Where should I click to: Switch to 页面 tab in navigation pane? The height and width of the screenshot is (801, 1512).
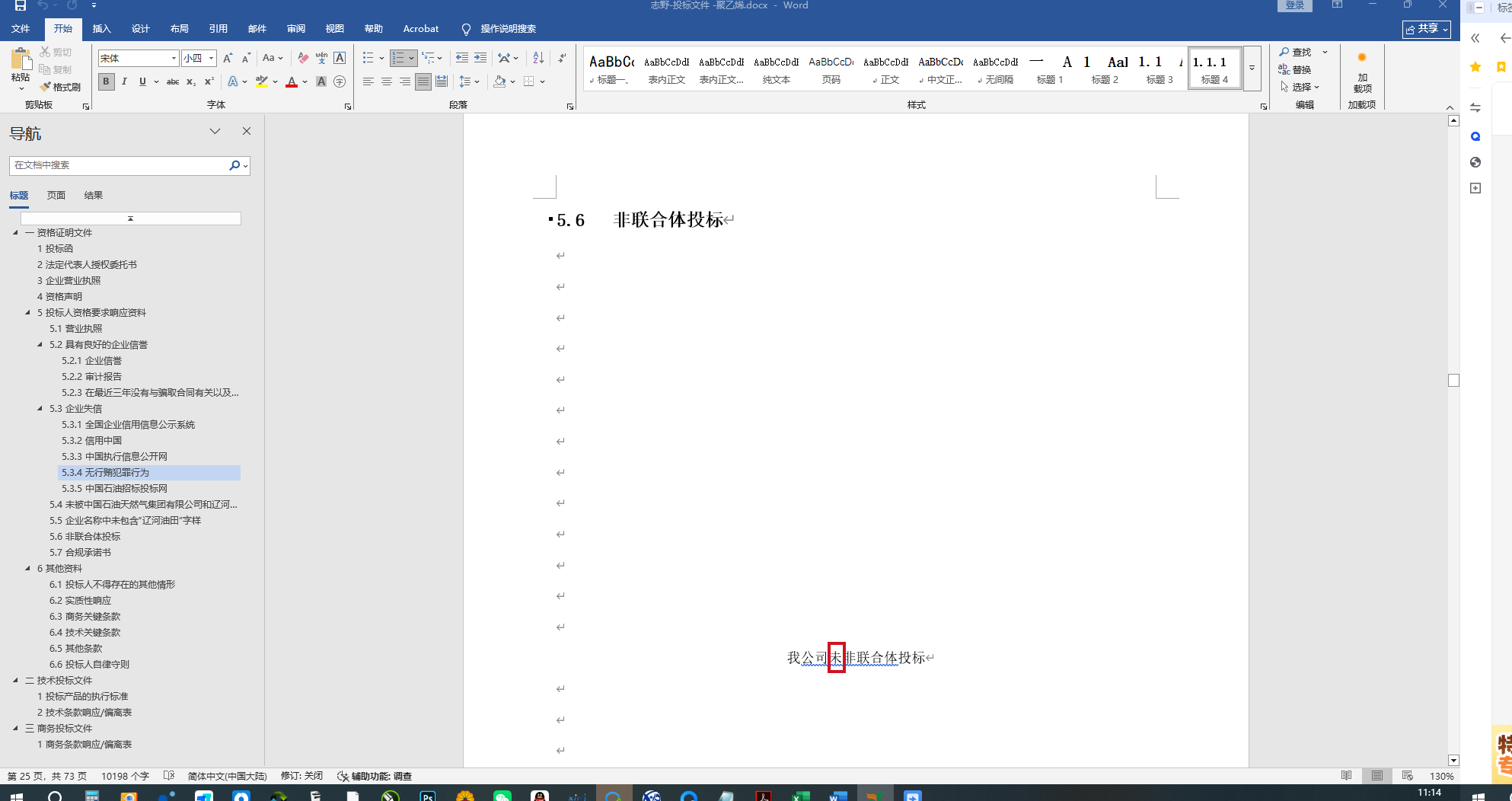pos(56,196)
